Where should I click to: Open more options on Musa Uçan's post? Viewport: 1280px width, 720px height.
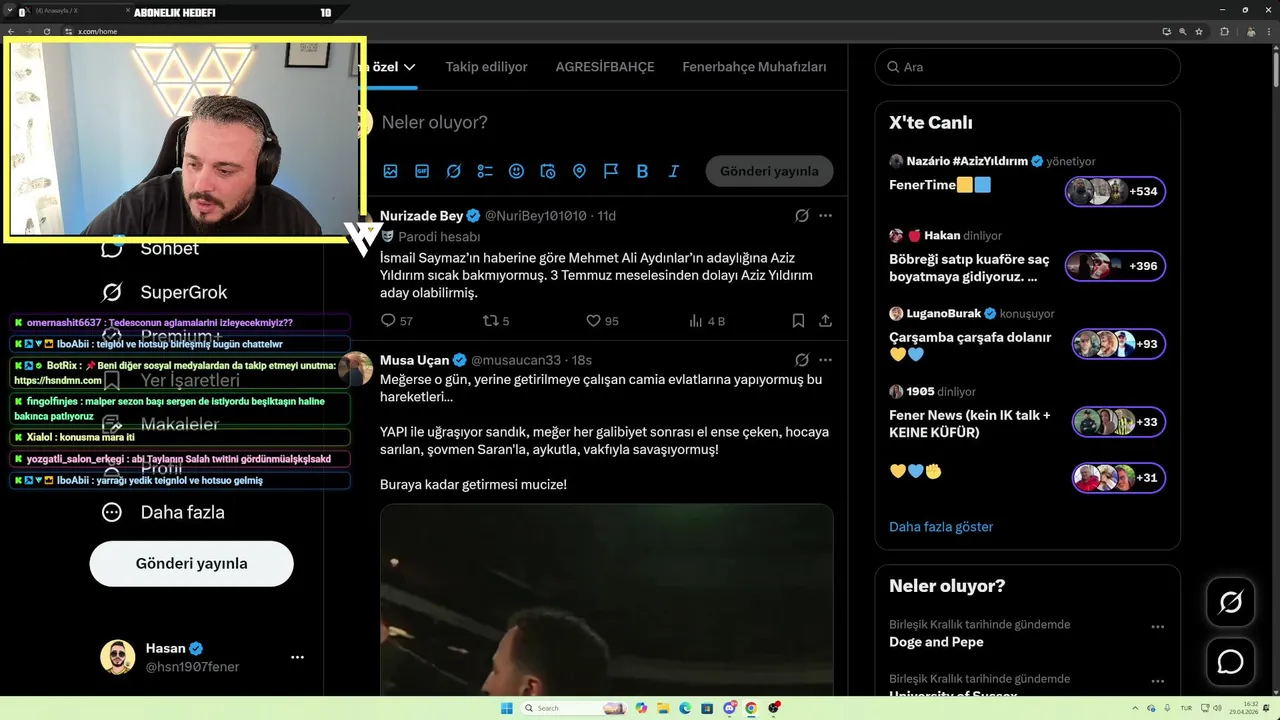point(825,360)
